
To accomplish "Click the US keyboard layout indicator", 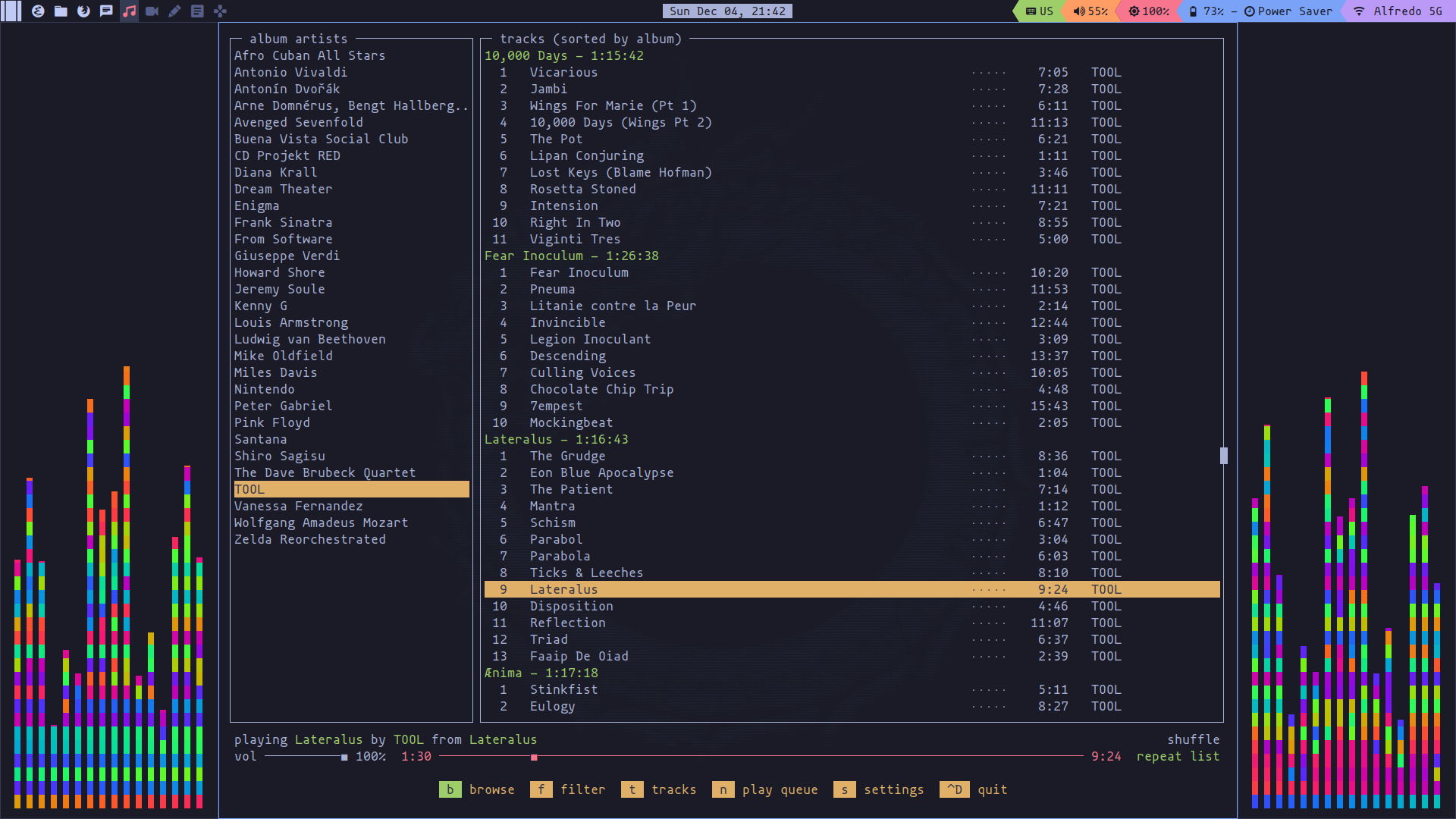I will coord(1039,11).
